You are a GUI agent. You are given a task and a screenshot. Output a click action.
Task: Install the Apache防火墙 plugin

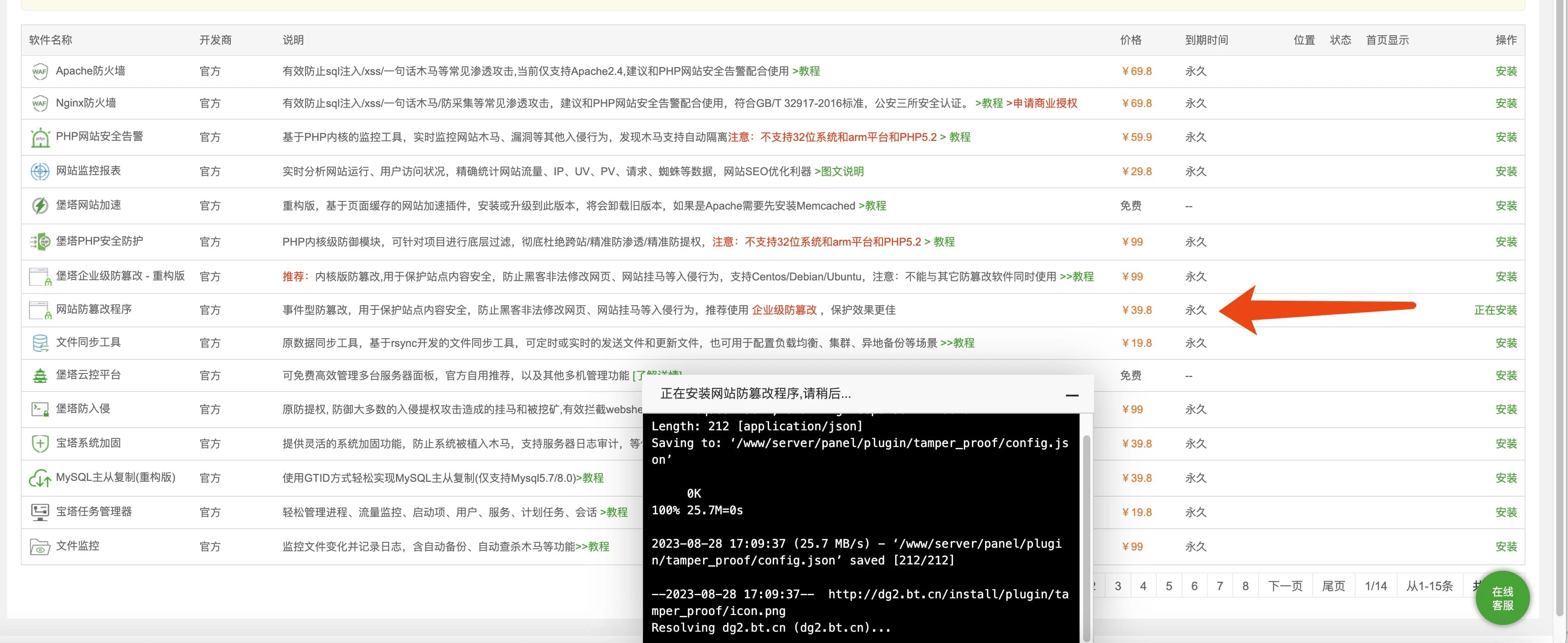coord(1507,70)
